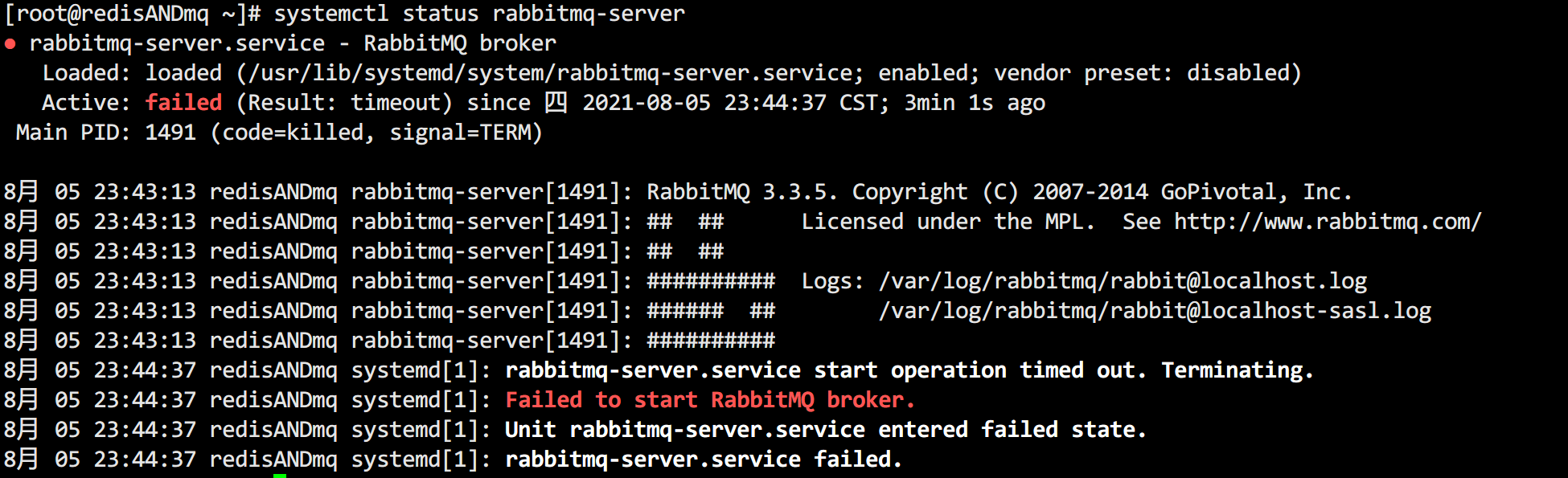Click the red "Failed to start RabbitMQ broker." message
Screen dimensions: 1568x478
click(709, 400)
